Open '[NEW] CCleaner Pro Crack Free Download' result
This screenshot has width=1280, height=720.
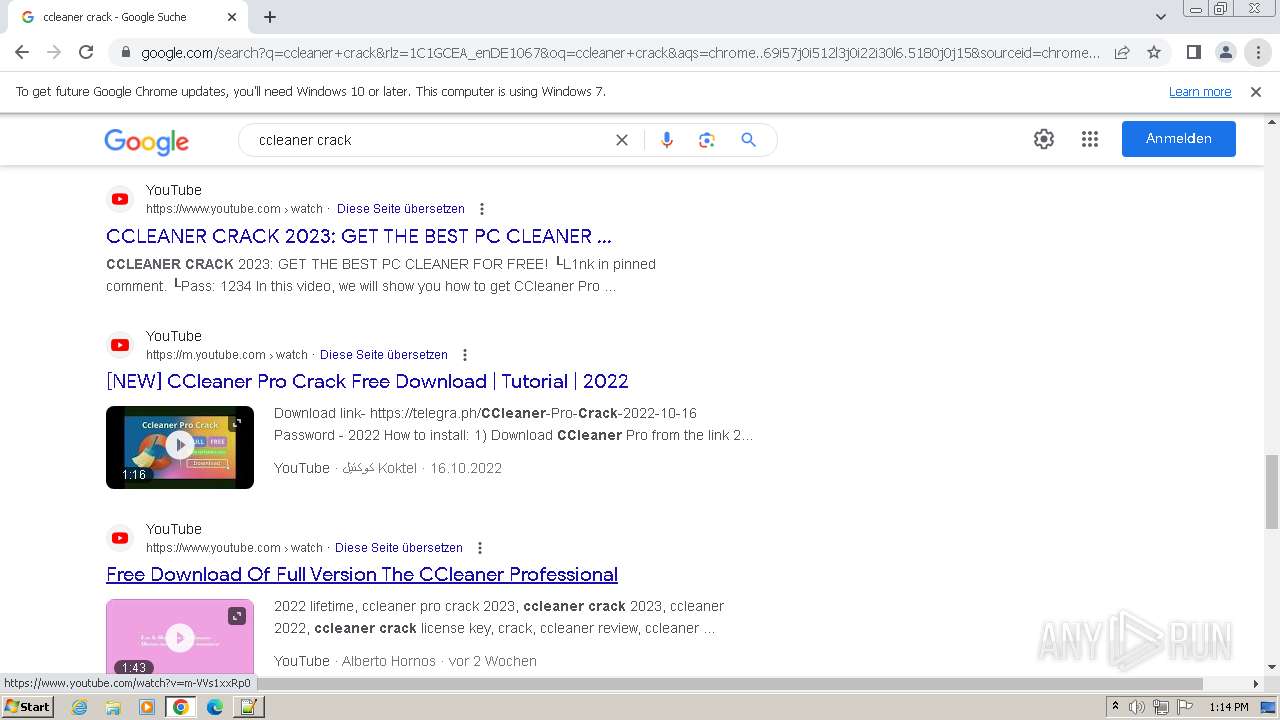(x=367, y=381)
